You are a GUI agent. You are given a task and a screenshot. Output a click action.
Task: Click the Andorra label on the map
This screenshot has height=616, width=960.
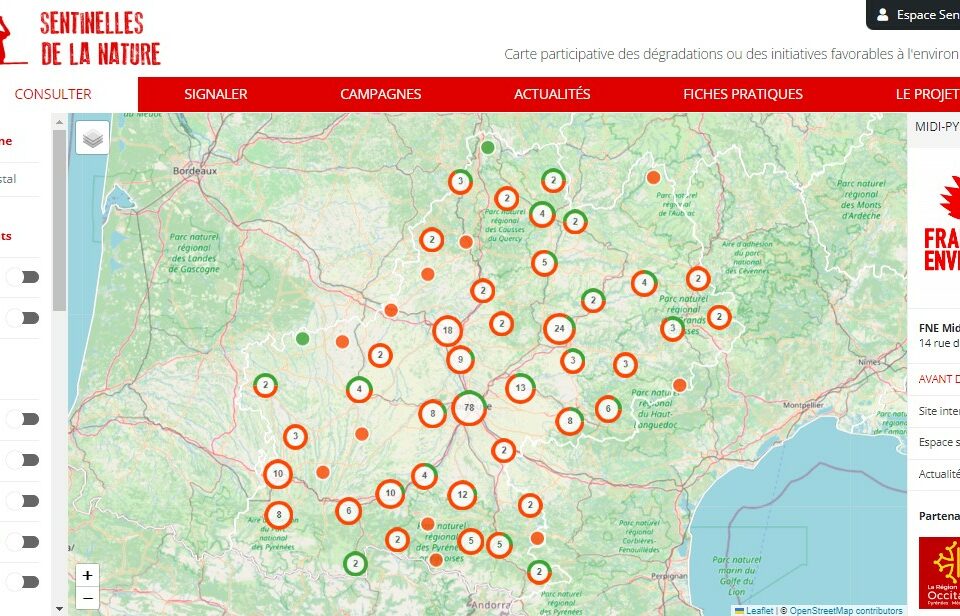click(x=492, y=605)
